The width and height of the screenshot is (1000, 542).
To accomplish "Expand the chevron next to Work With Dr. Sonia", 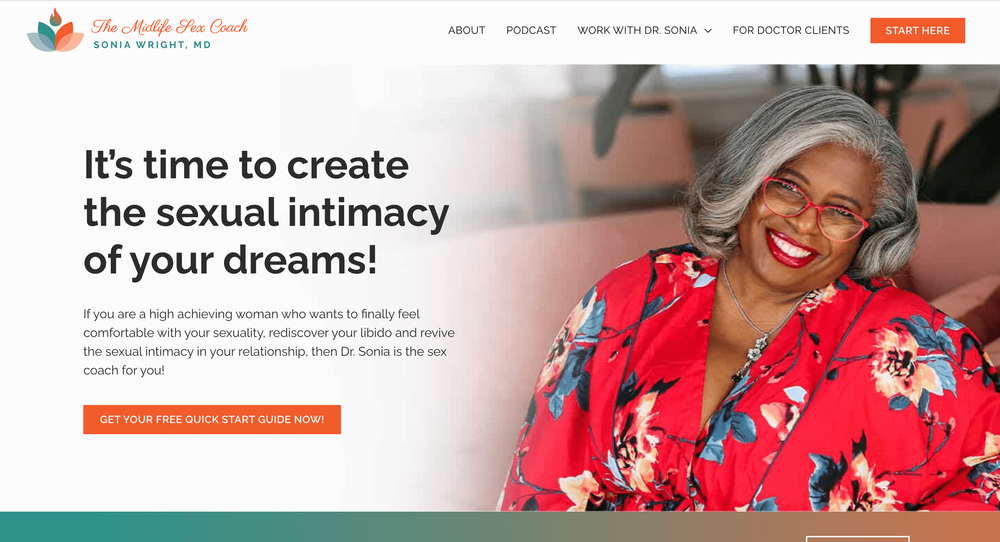I will point(708,31).
